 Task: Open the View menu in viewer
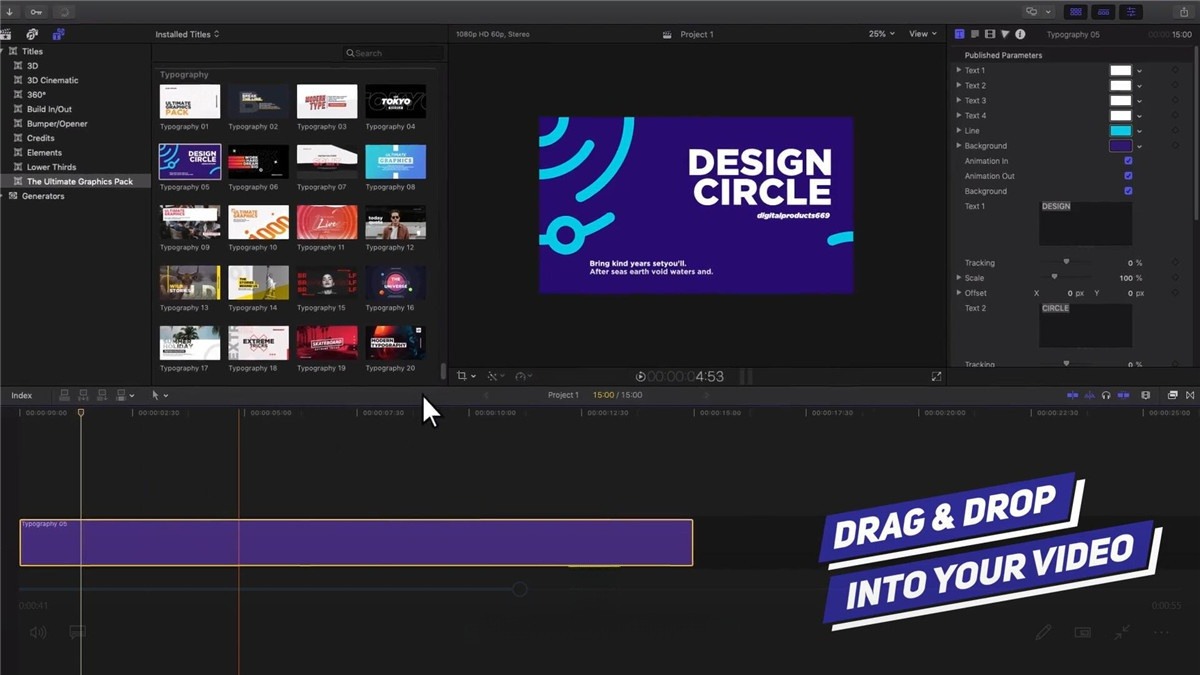[922, 34]
